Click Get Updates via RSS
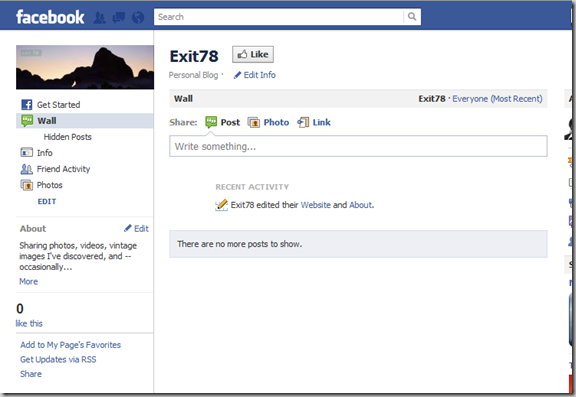576x397 pixels. point(58,360)
